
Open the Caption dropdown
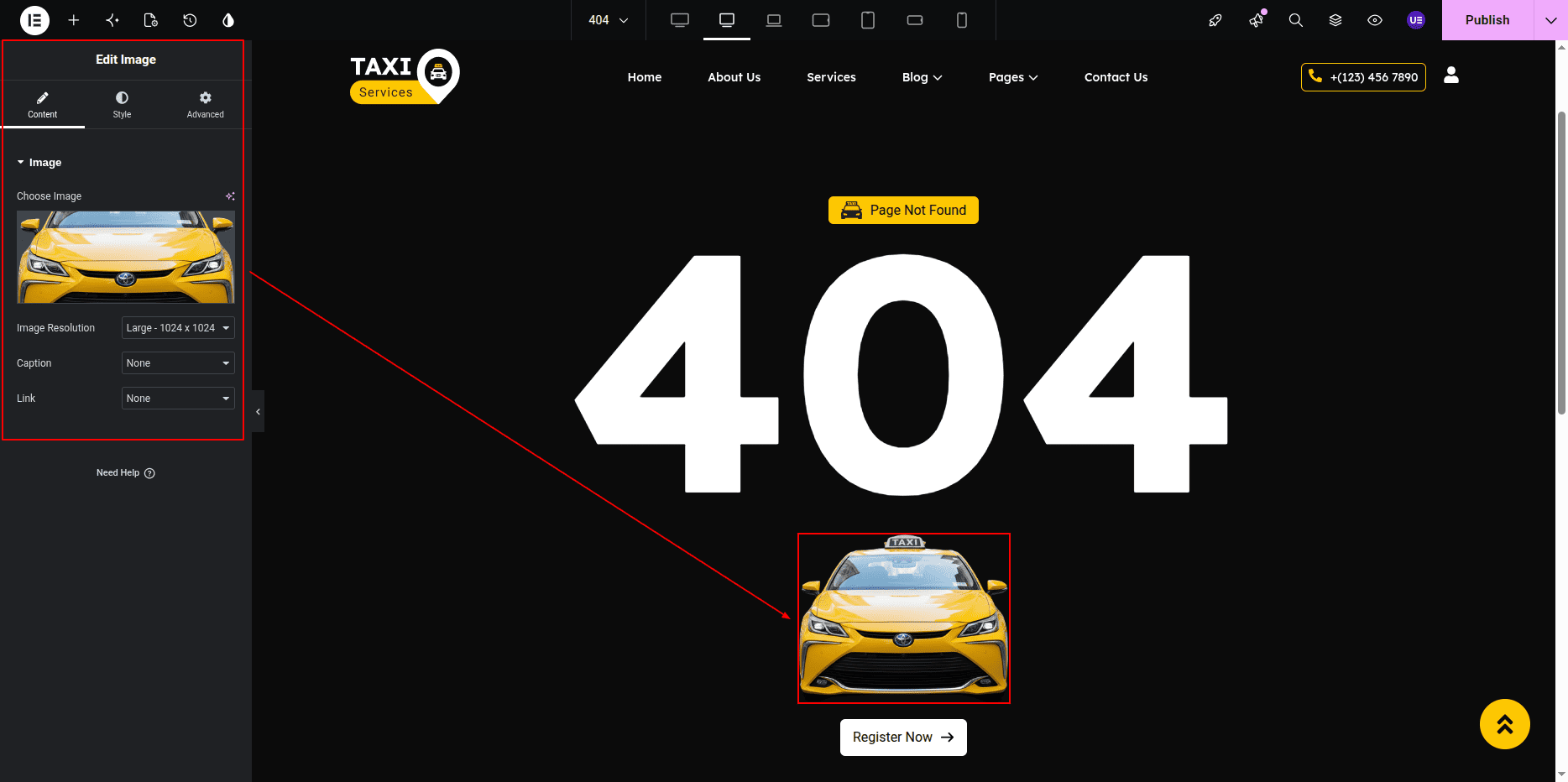point(178,363)
